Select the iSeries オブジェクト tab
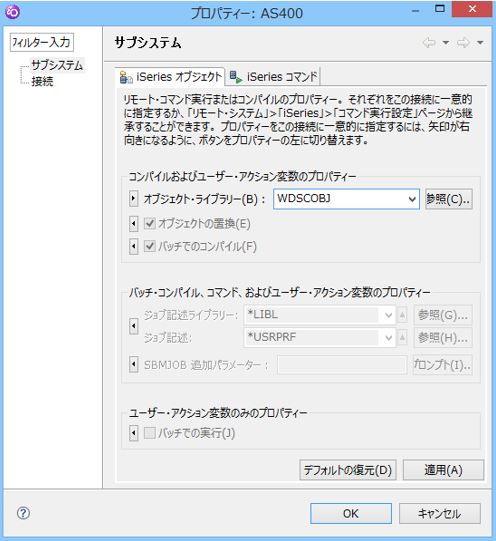Image resolution: width=496 pixels, height=541 pixels. tap(170, 77)
